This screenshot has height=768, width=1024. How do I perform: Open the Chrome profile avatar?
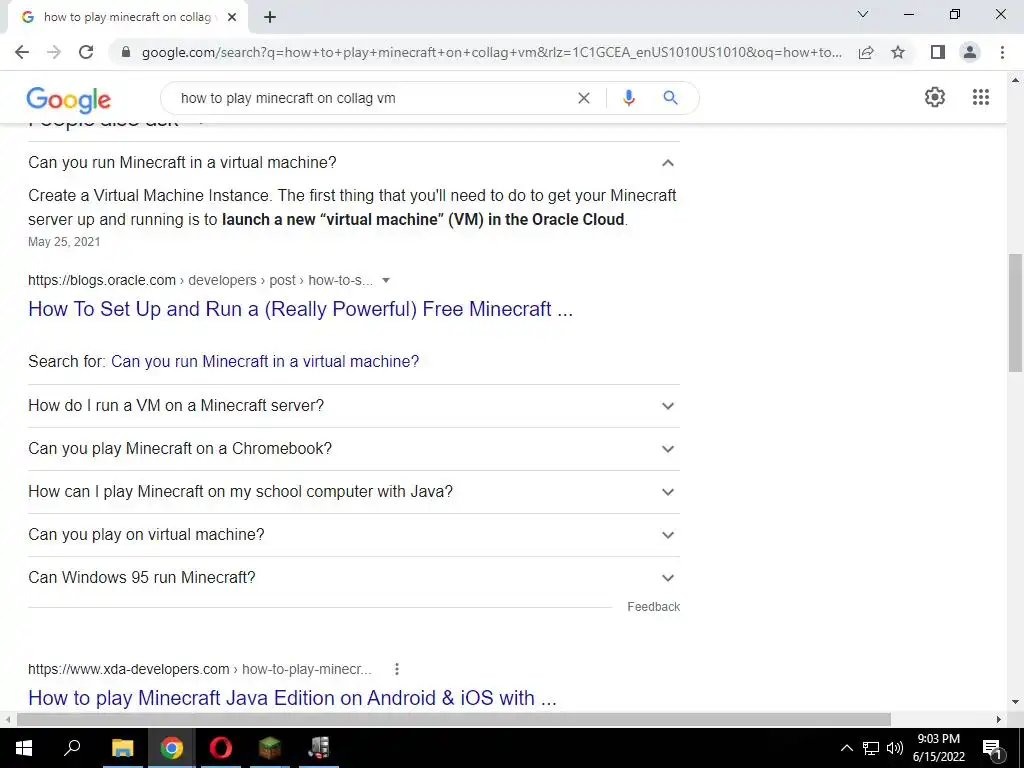pyautogui.click(x=970, y=52)
